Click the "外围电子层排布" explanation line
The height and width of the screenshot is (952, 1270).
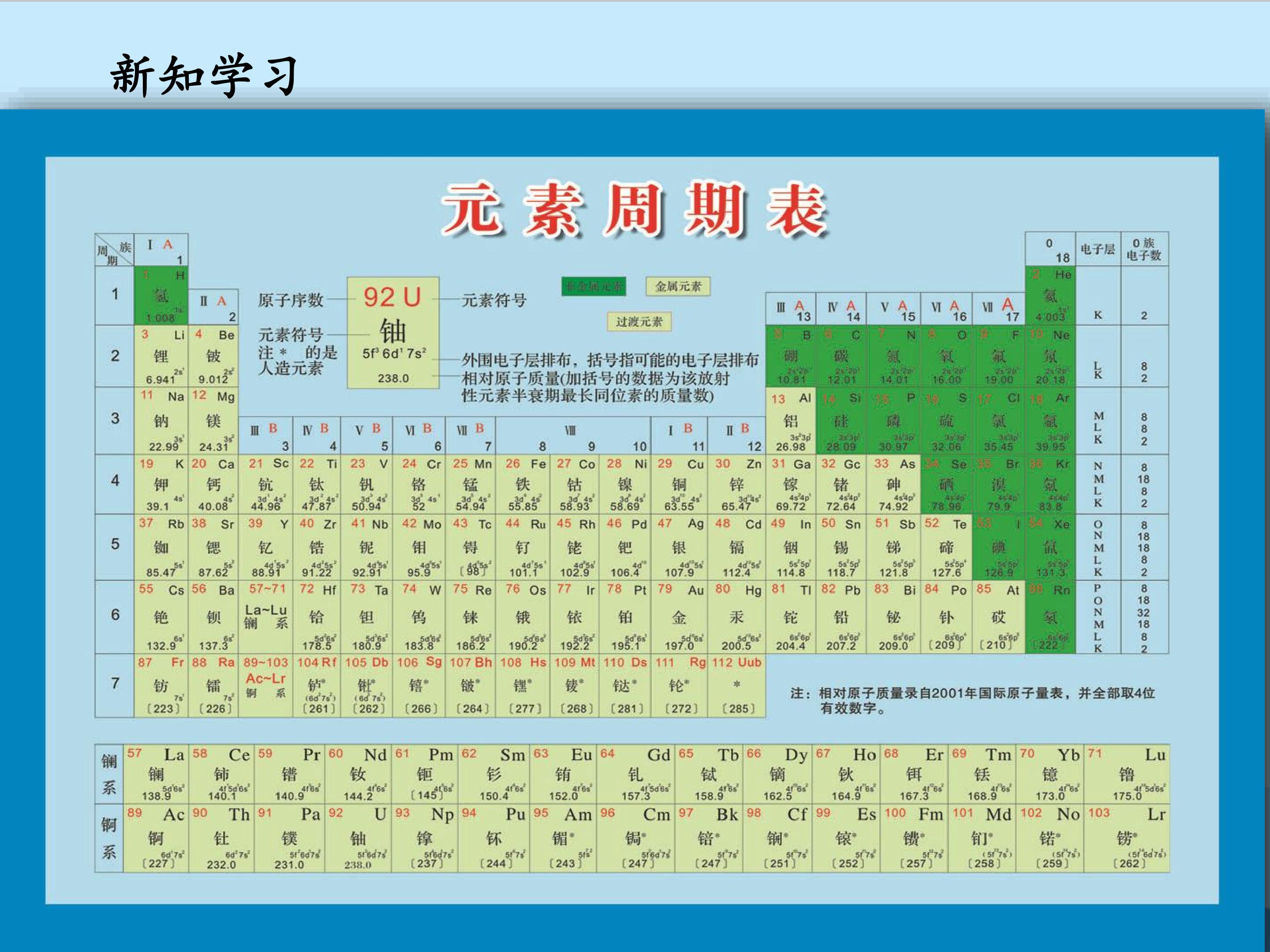pyautogui.click(x=610, y=360)
